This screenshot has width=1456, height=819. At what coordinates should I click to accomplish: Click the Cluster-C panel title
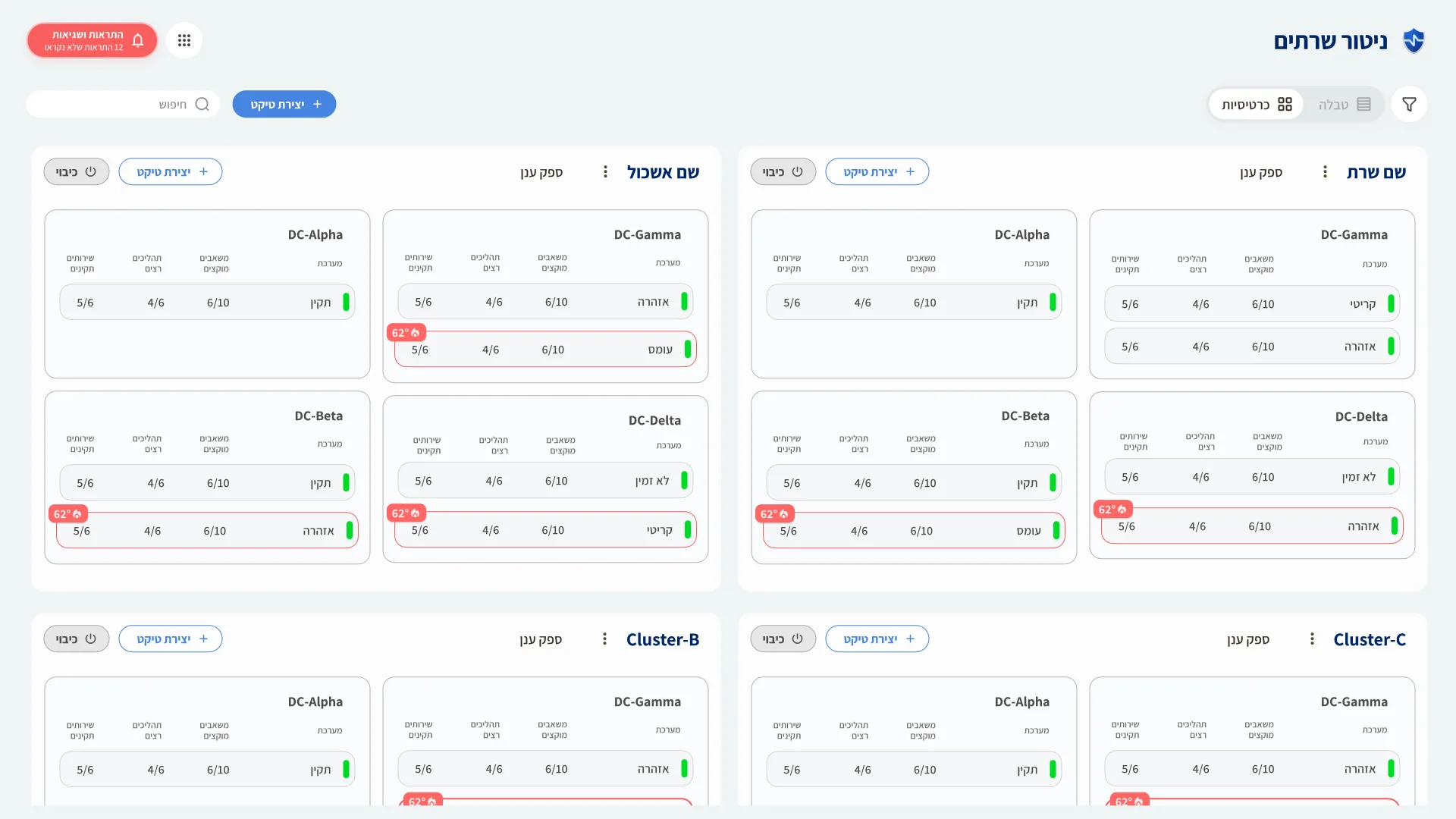click(1370, 639)
